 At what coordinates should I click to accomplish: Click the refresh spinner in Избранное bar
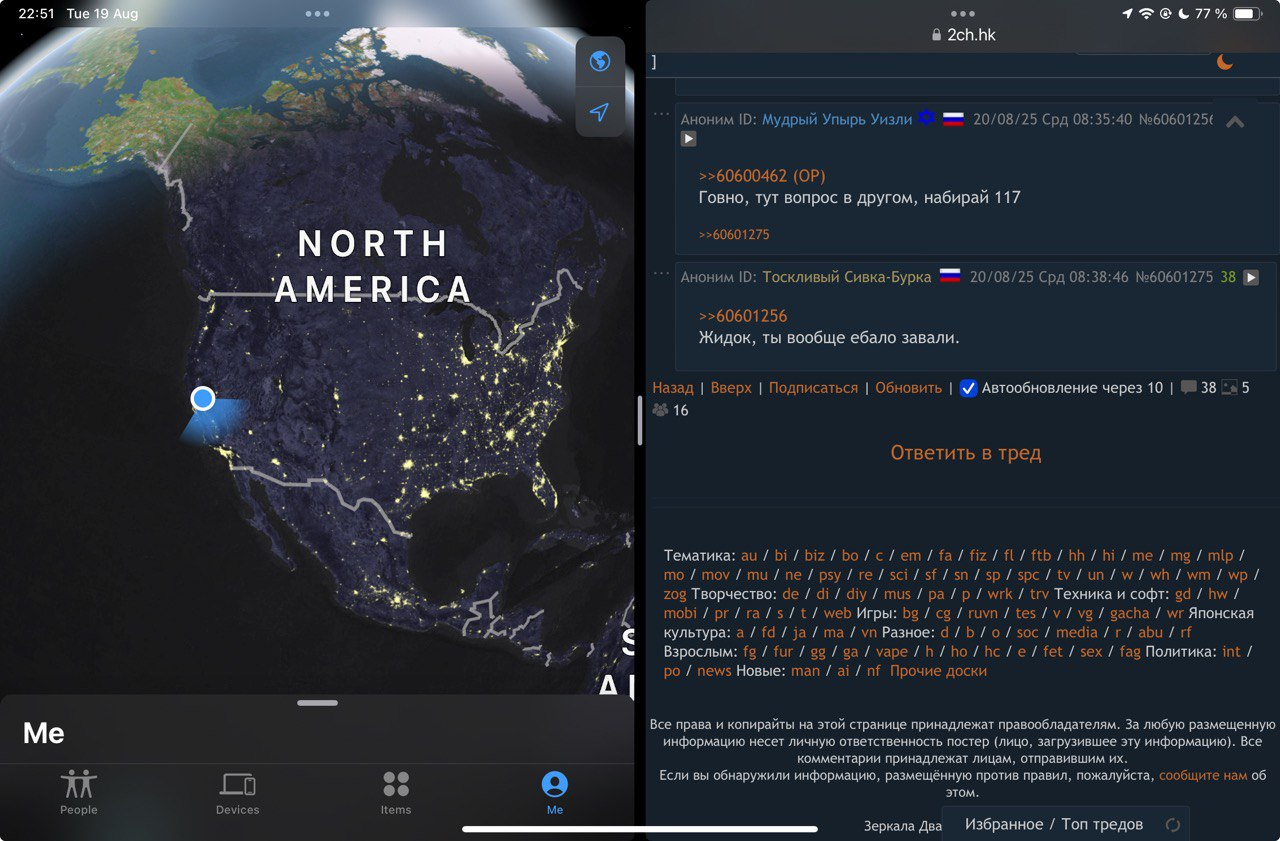pyautogui.click(x=1173, y=825)
